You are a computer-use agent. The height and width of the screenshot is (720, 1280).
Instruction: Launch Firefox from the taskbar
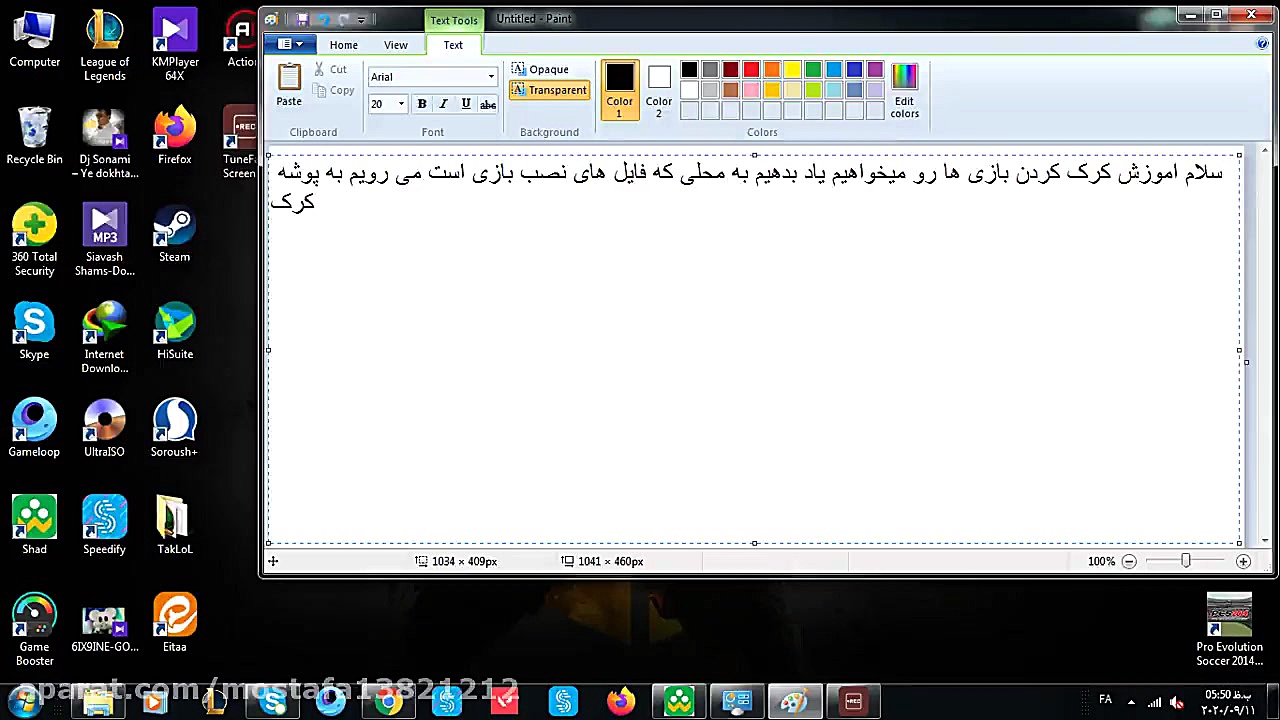coord(620,701)
